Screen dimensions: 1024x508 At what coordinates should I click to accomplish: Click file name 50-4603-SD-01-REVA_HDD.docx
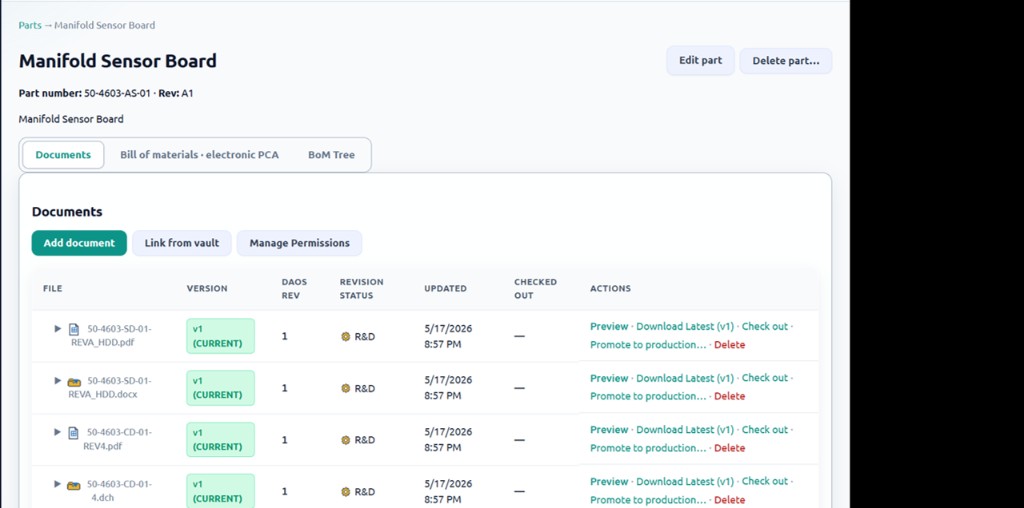tap(110, 387)
